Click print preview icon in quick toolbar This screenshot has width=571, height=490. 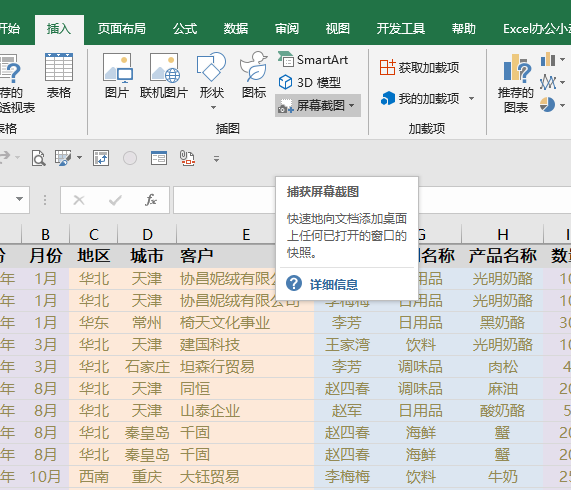coord(38,158)
